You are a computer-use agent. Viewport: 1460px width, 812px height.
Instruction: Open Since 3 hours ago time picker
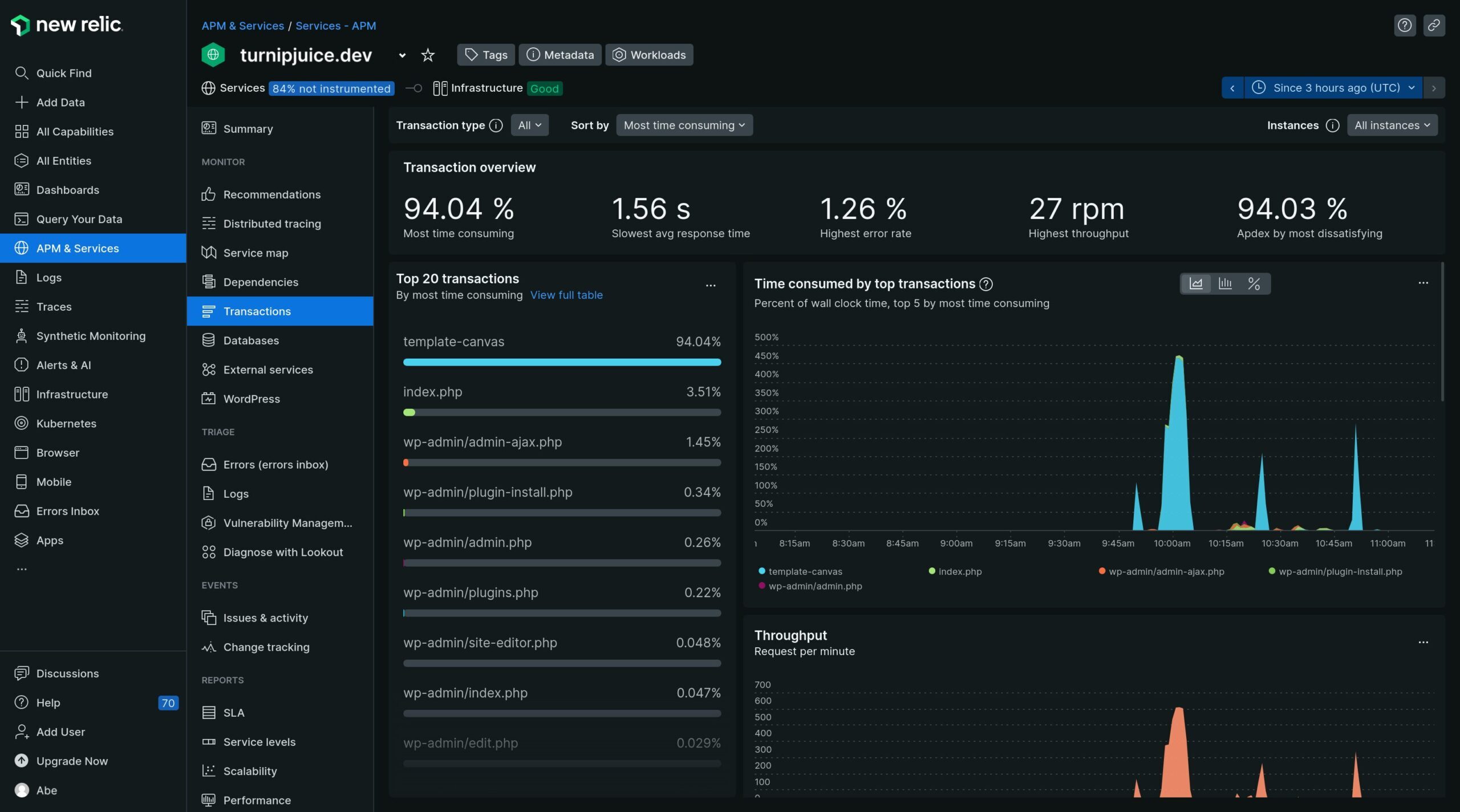[1333, 88]
